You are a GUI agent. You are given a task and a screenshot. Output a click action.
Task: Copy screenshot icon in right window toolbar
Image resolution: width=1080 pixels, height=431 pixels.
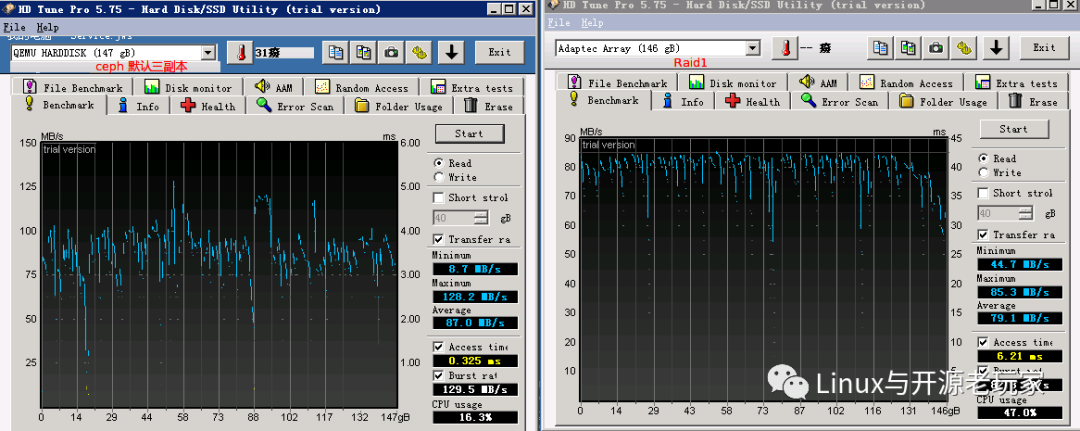coord(908,48)
